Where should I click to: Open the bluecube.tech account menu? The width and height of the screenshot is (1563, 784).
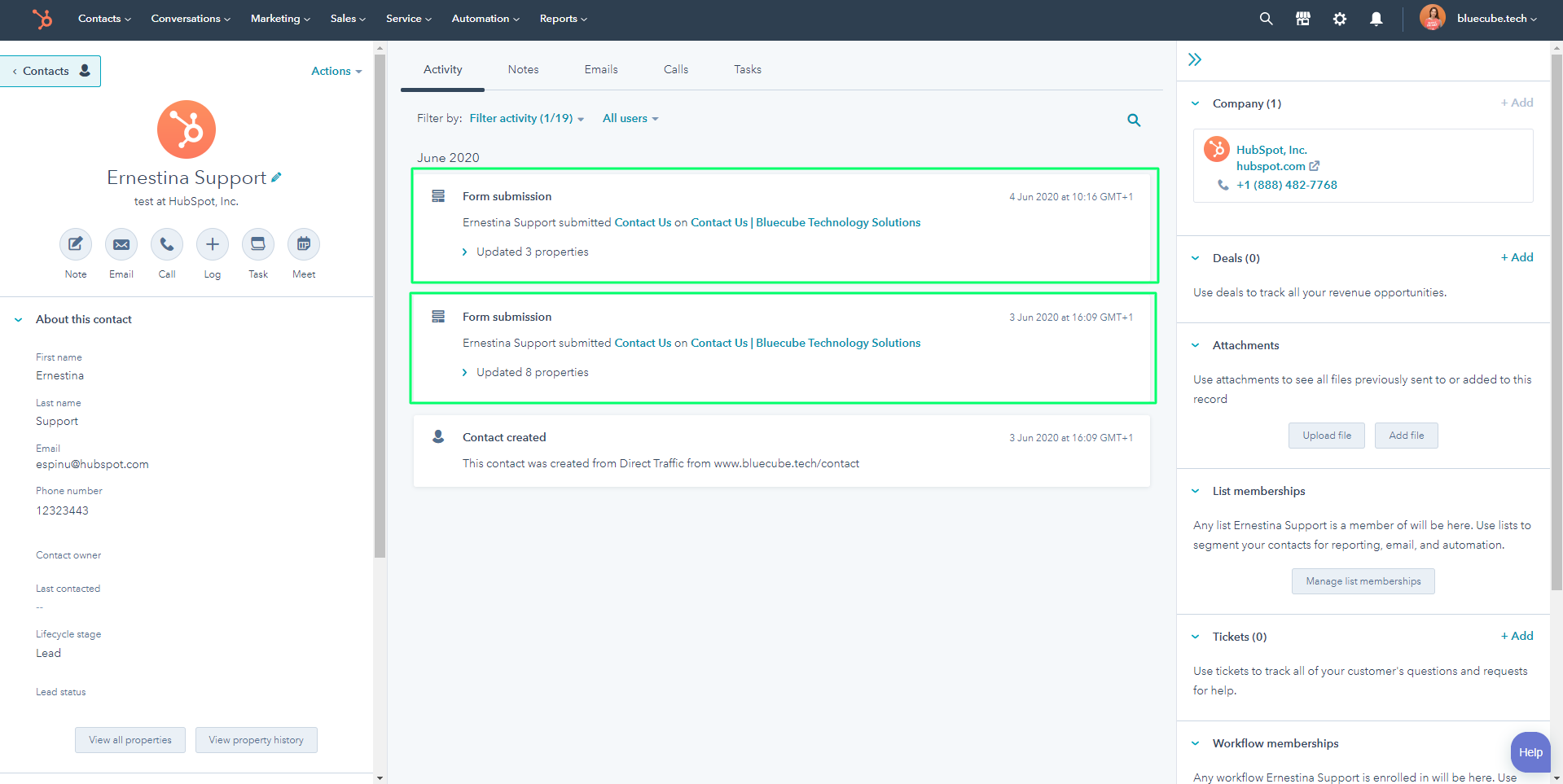tap(1496, 19)
